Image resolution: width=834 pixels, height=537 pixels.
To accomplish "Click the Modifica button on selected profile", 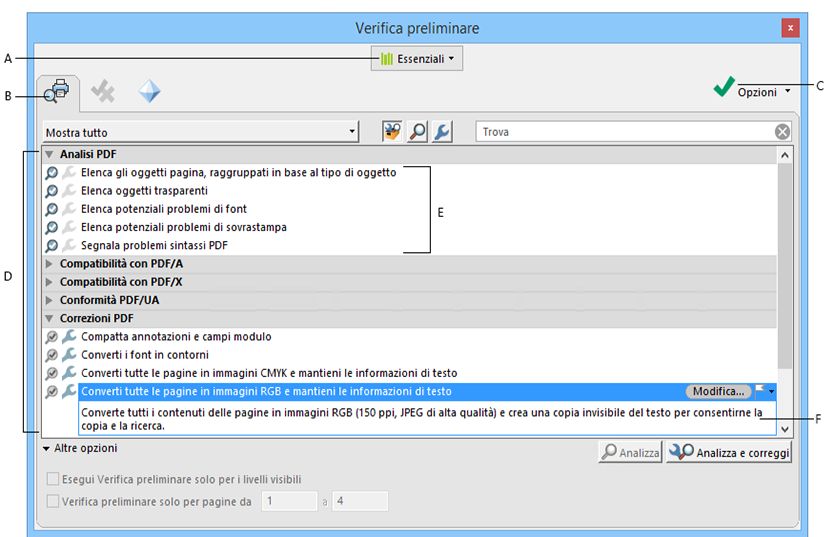I will (718, 391).
